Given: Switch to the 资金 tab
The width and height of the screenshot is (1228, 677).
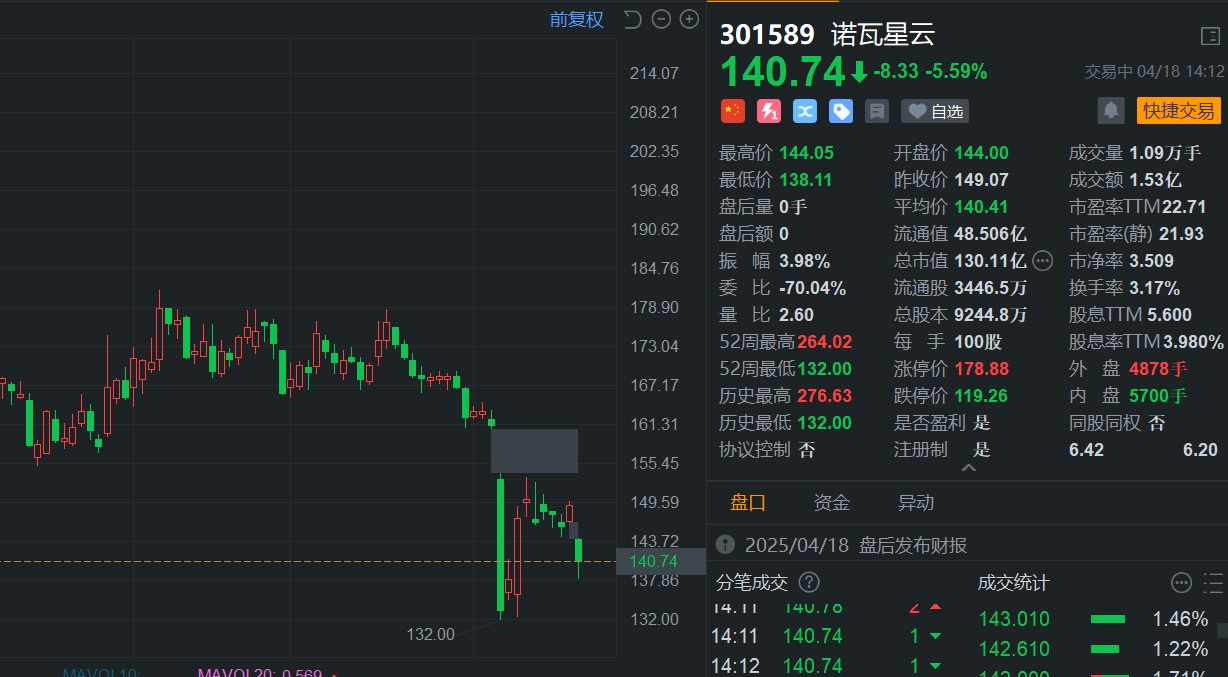Looking at the screenshot, I should tap(832, 502).
